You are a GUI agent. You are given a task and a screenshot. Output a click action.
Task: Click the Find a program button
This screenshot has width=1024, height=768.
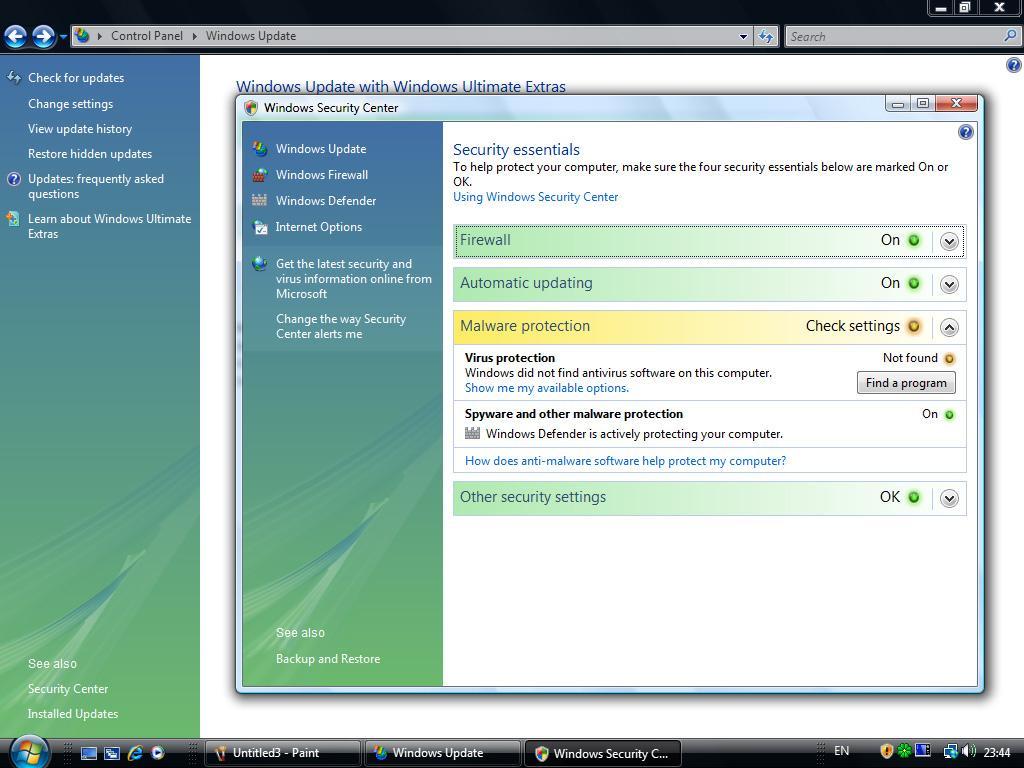click(906, 383)
